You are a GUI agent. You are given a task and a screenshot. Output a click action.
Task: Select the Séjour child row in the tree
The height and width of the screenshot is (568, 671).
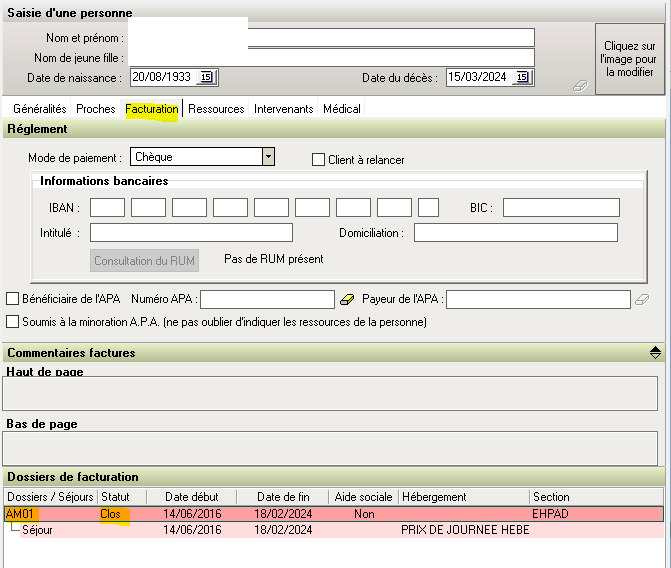38,530
